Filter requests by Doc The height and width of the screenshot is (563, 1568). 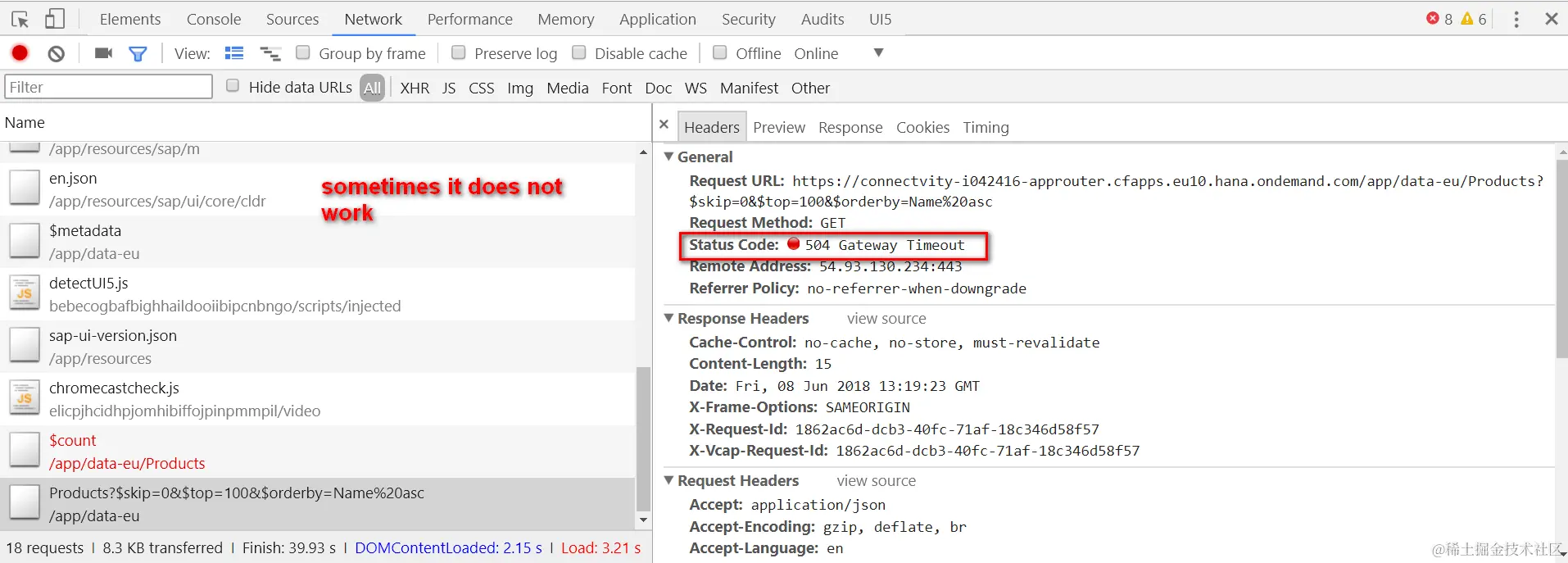659,88
